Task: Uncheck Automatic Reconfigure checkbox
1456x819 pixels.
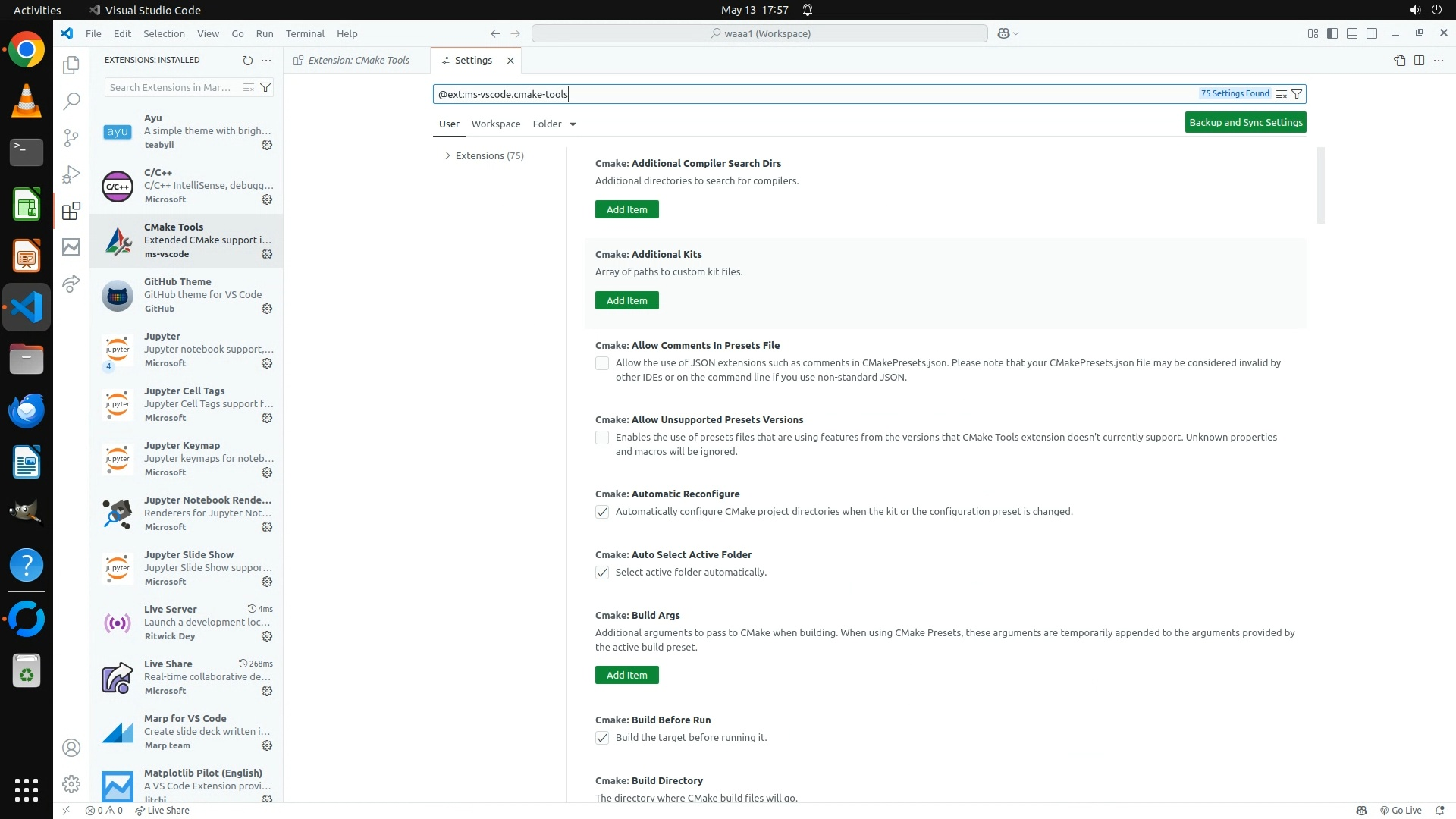Action: [602, 512]
